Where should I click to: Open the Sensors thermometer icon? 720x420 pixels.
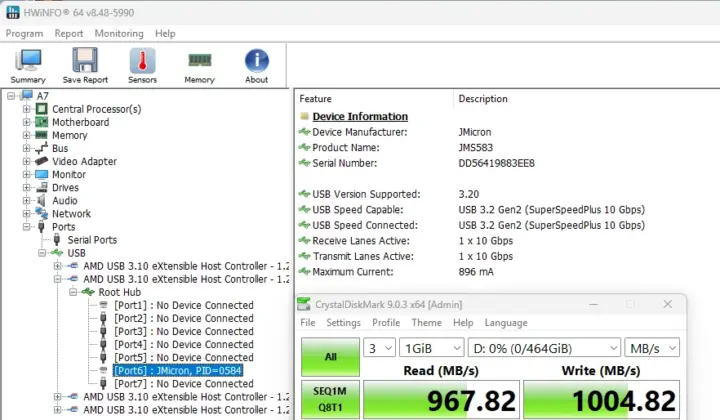pyautogui.click(x=142, y=61)
